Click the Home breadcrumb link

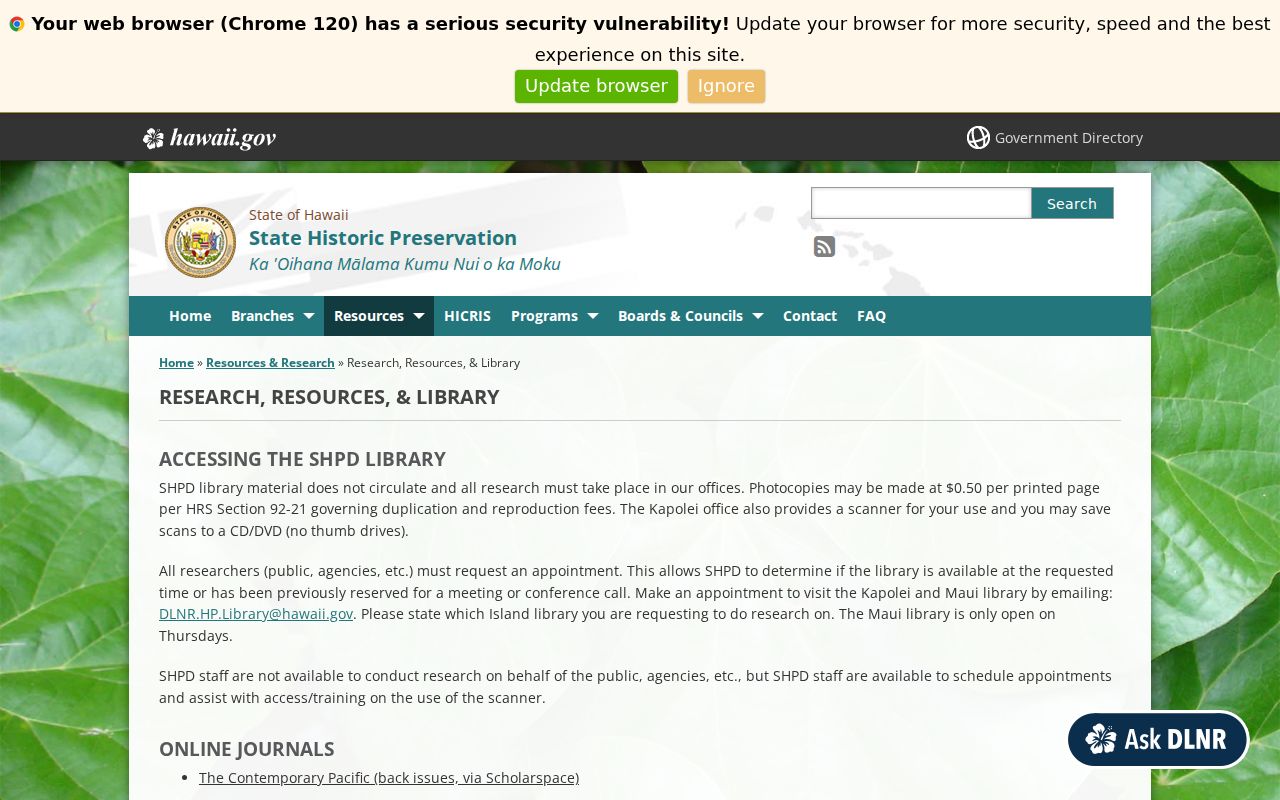pyautogui.click(x=176, y=363)
